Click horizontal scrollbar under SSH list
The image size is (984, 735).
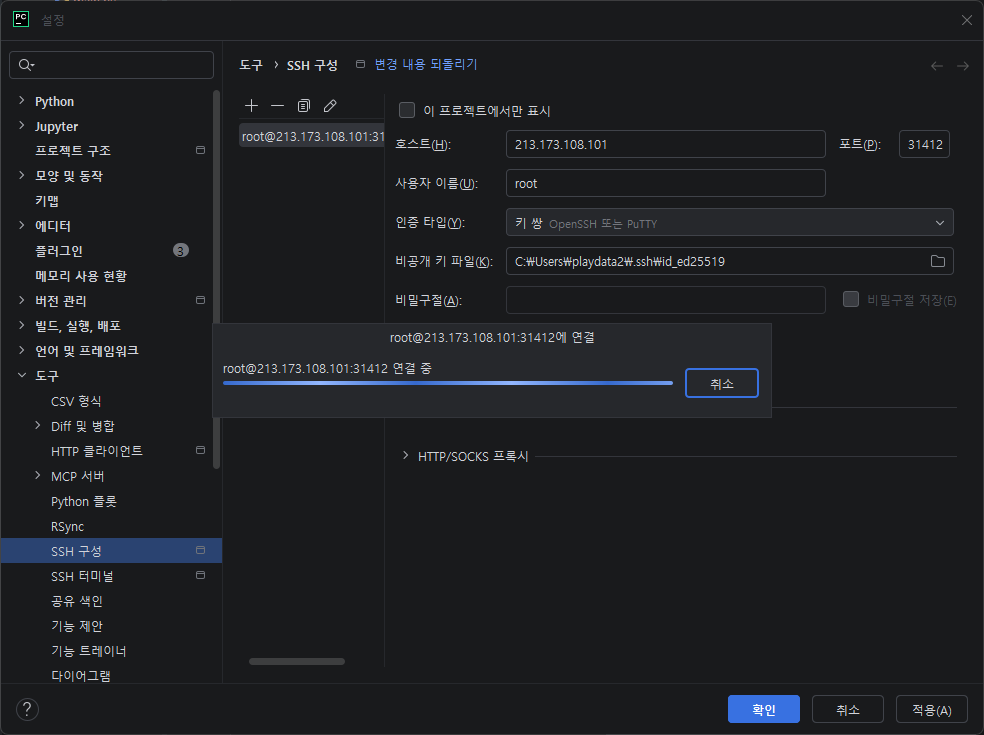point(297,661)
